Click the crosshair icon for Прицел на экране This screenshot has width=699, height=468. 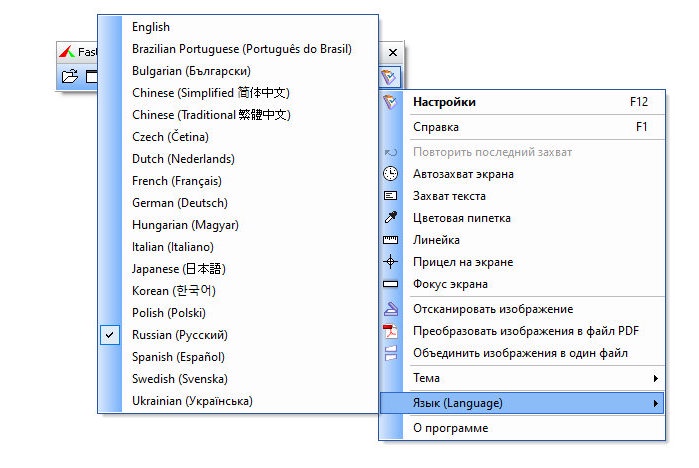(391, 262)
